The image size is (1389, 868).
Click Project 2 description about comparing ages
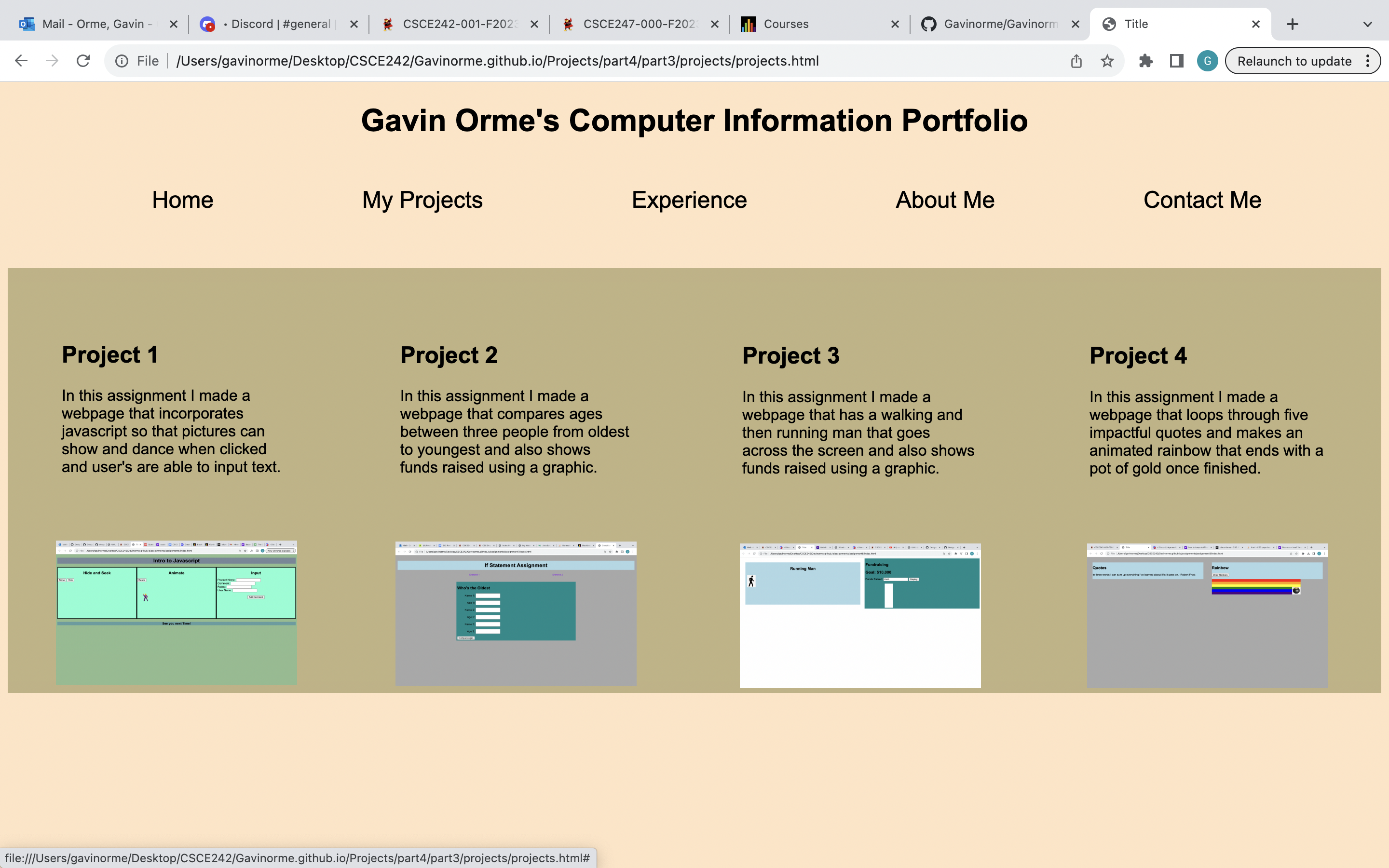tap(515, 432)
